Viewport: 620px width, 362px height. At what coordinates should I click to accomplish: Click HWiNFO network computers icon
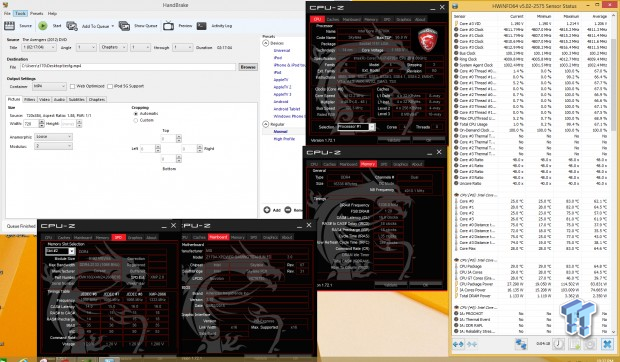(521, 344)
